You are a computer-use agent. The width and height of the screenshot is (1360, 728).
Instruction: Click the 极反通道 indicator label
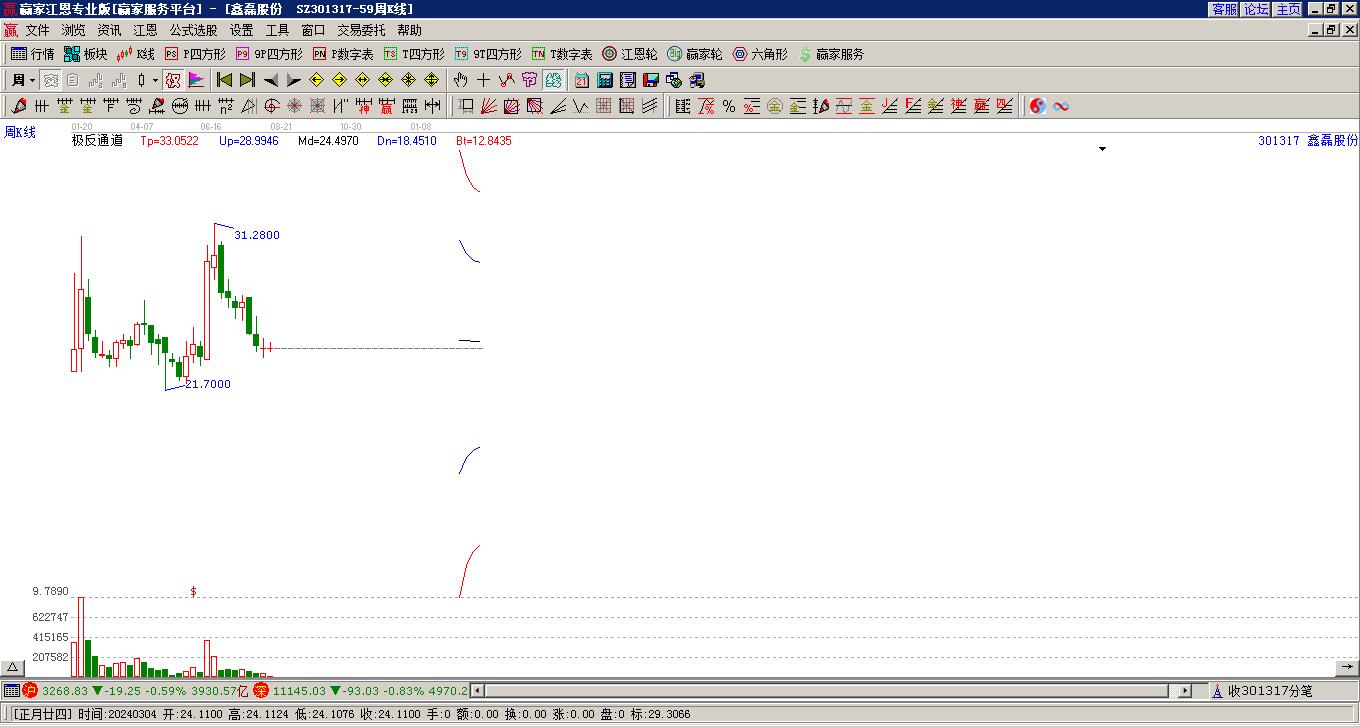coord(97,141)
